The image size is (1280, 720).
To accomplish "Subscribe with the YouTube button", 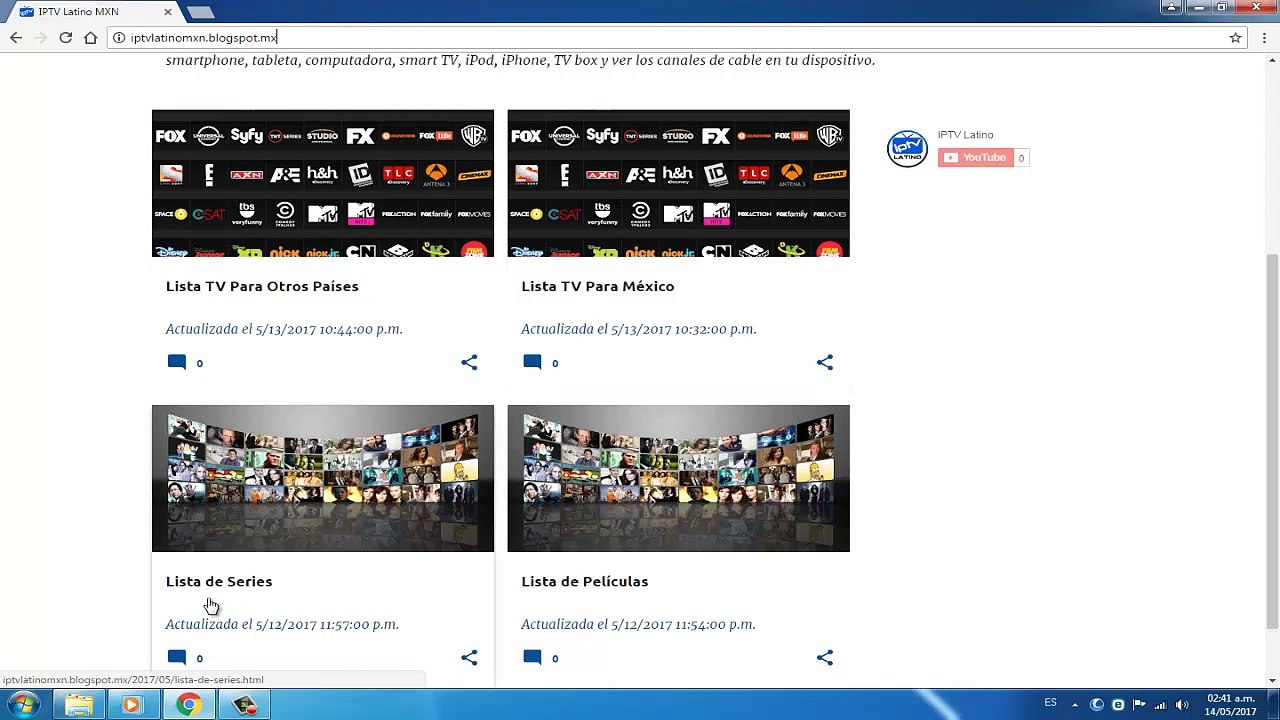I will [x=976, y=157].
